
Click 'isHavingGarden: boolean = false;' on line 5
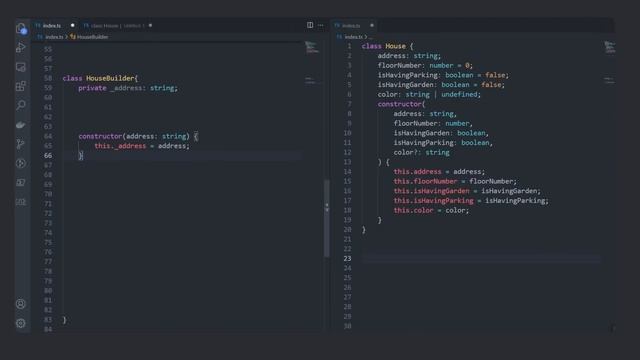coord(441,85)
